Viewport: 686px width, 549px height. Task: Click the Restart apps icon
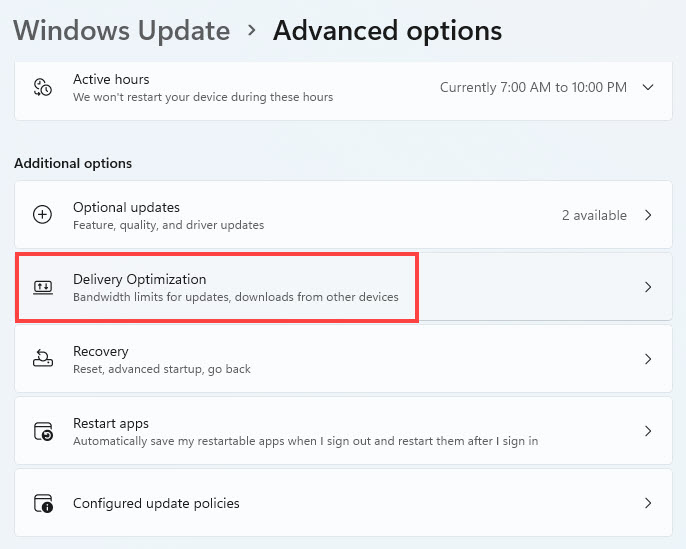tap(42, 431)
